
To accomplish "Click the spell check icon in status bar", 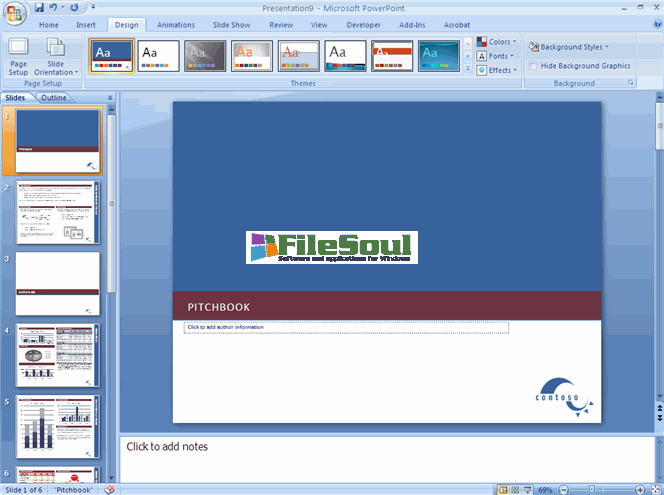I will (110, 489).
